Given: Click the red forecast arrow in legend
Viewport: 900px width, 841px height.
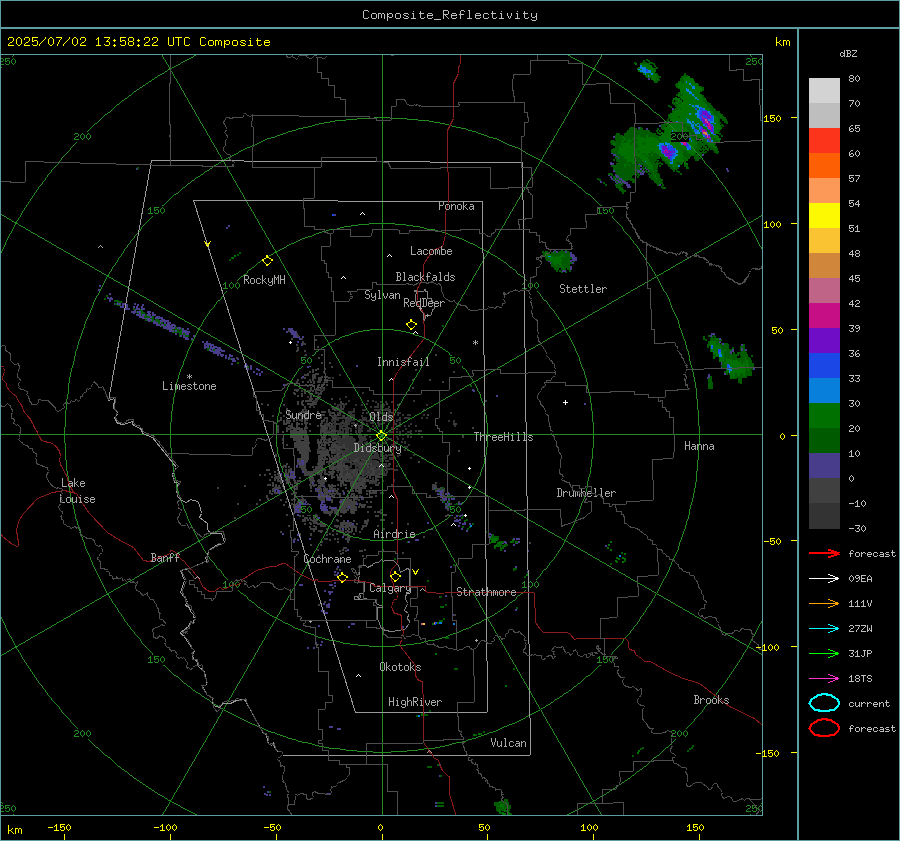Looking at the screenshot, I should 824,553.
